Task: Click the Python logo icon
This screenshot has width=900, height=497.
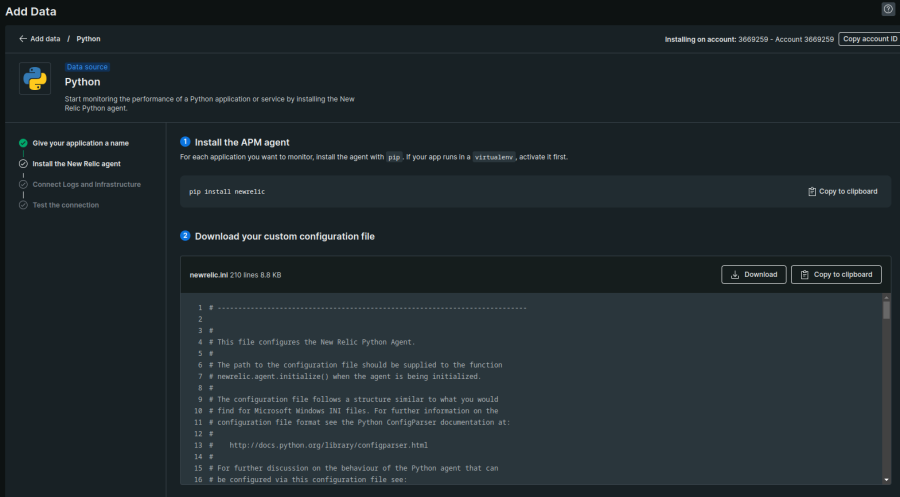Action: coord(35,79)
